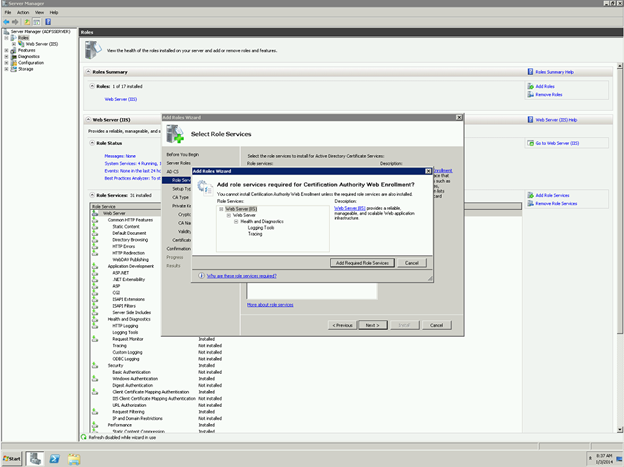Click the info icon beside 'Why are these required'

pyautogui.click(x=201, y=276)
